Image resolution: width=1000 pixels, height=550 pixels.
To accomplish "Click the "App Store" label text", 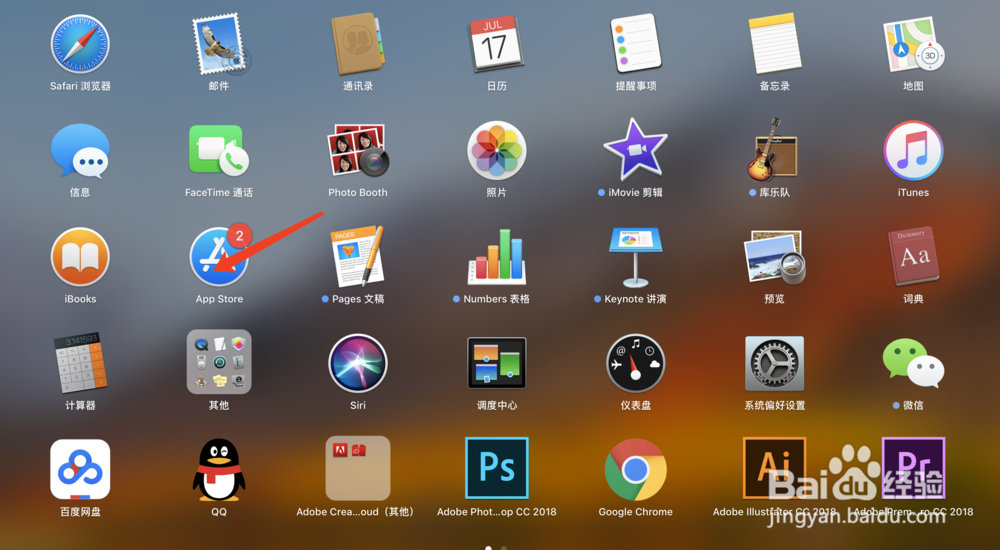I will tap(219, 299).
